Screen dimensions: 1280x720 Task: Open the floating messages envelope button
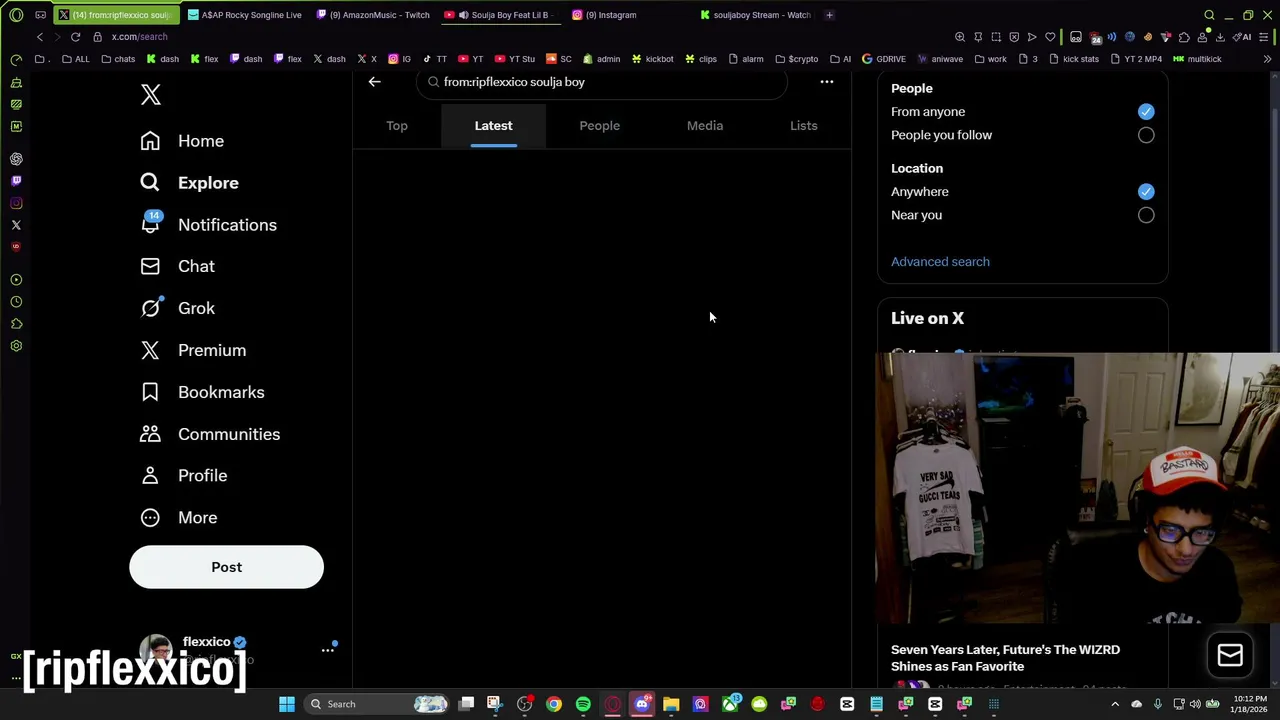[x=1230, y=655]
